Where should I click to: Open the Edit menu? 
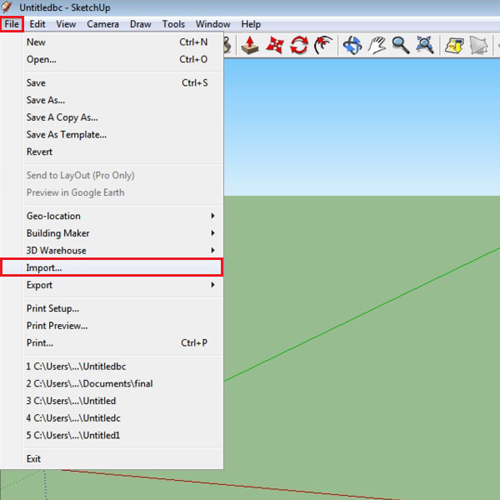(x=37, y=24)
